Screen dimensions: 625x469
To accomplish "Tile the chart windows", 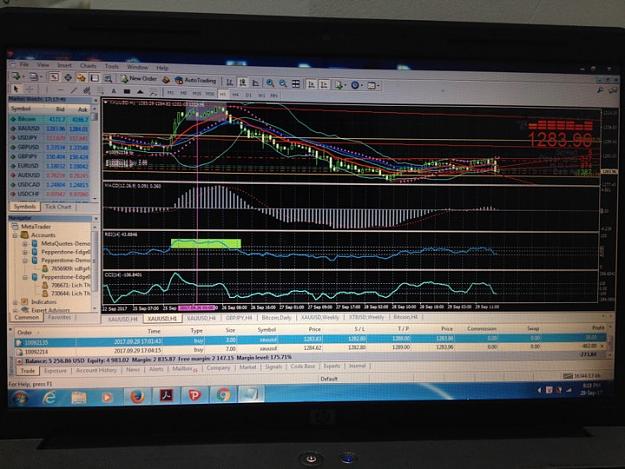I will pyautogui.click(x=296, y=84).
